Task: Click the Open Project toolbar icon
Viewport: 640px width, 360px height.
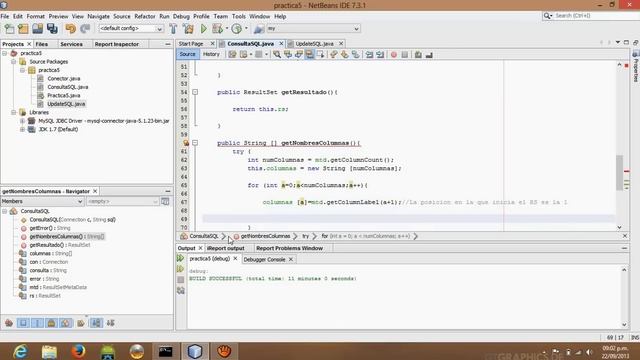Action: (38, 29)
